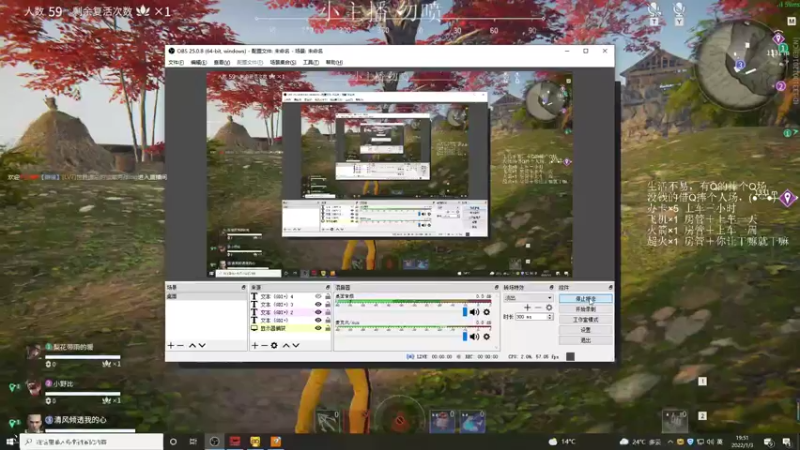Select the scene entry in Scenes list
Screen dimensions: 800x450
coord(206,296)
